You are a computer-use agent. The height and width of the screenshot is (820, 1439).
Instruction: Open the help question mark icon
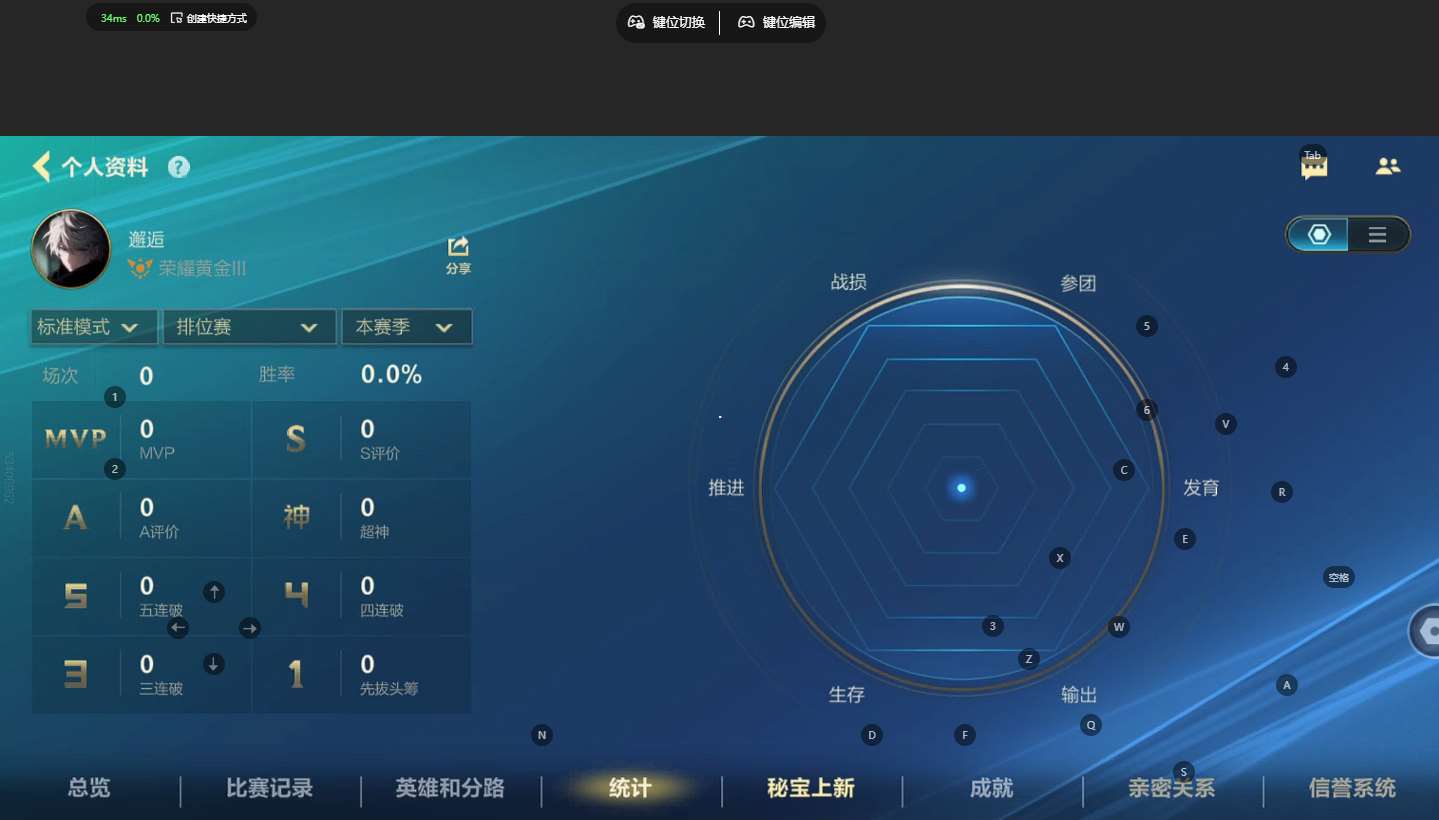[179, 167]
